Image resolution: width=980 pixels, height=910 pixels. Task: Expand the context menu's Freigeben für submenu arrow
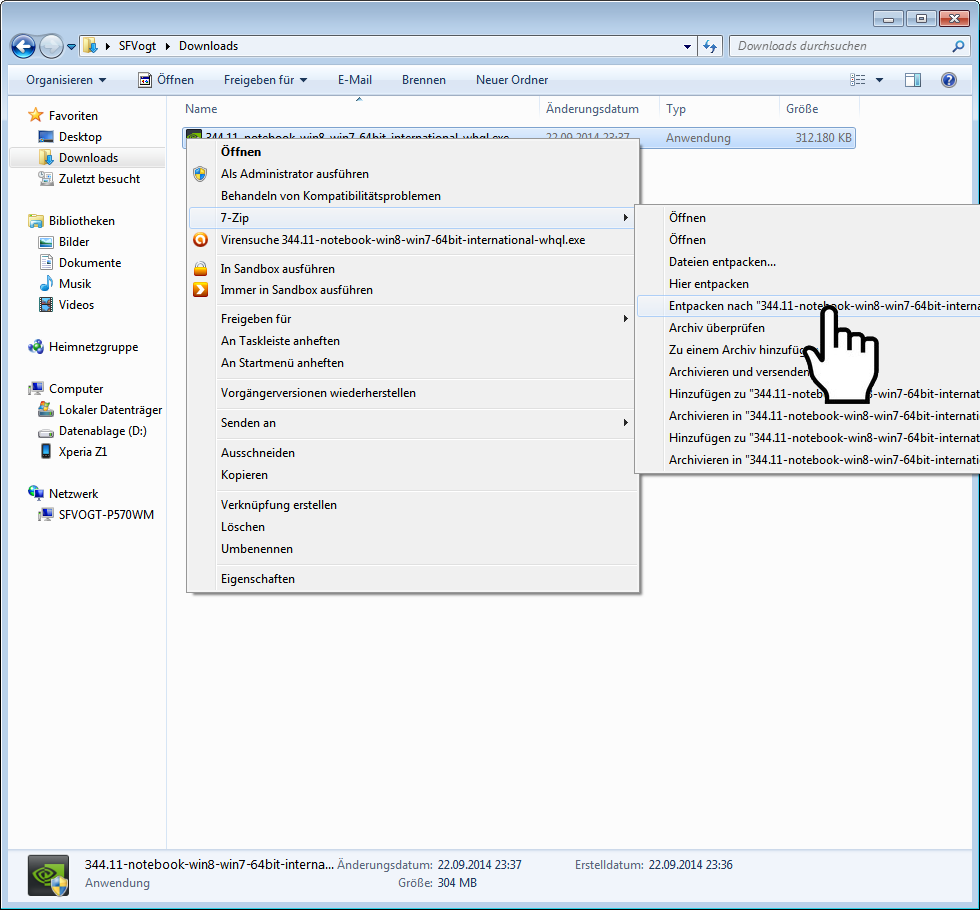625,319
